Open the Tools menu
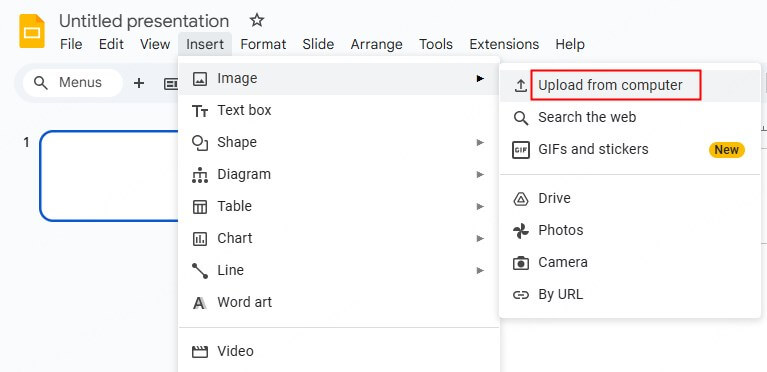The height and width of the screenshot is (372, 767). click(435, 44)
